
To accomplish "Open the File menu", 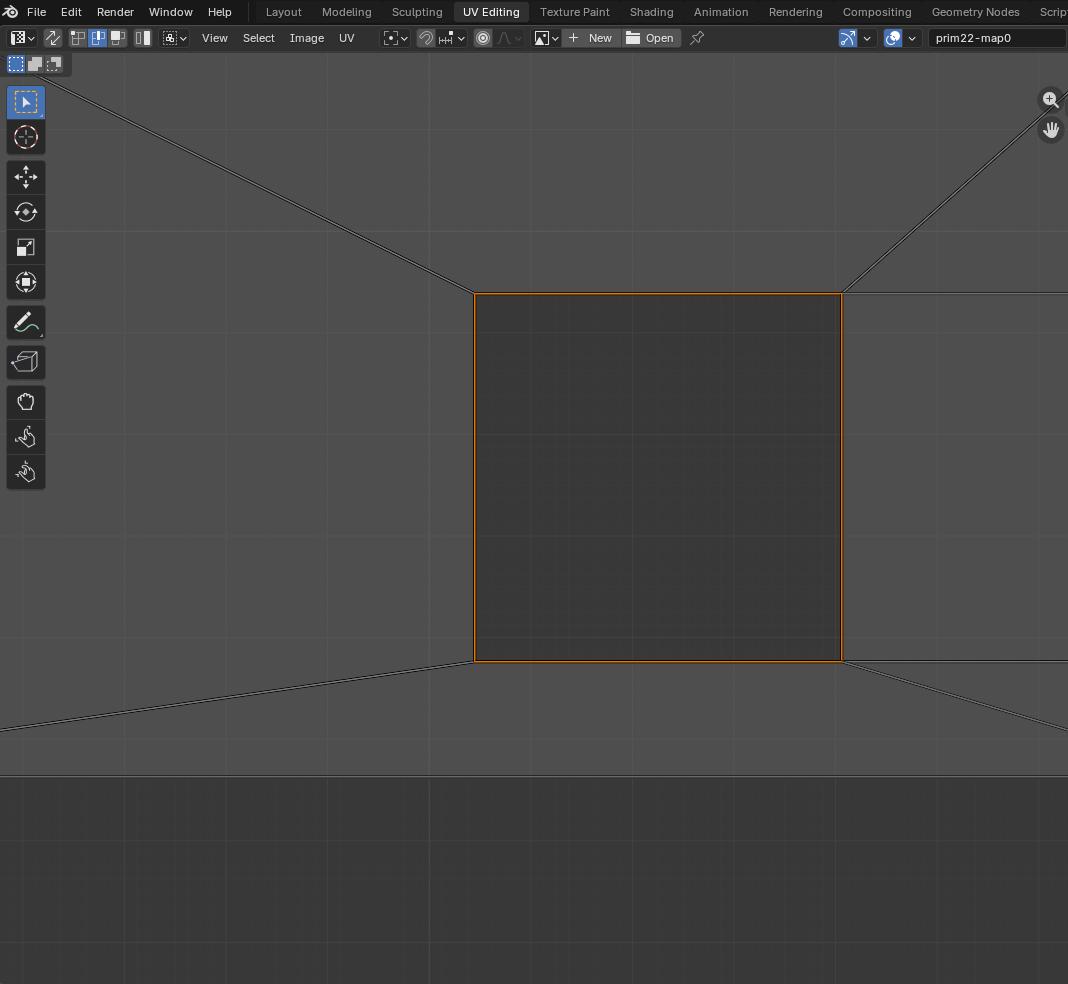I will (x=36, y=12).
